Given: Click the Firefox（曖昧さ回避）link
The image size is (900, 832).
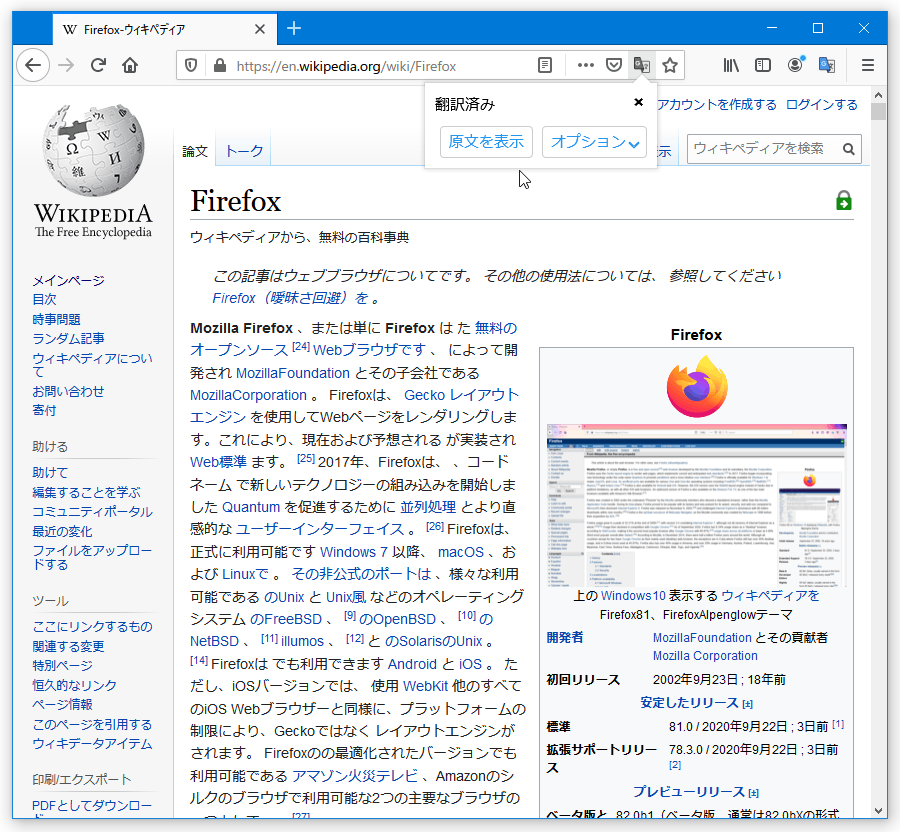Looking at the screenshot, I should (290, 298).
